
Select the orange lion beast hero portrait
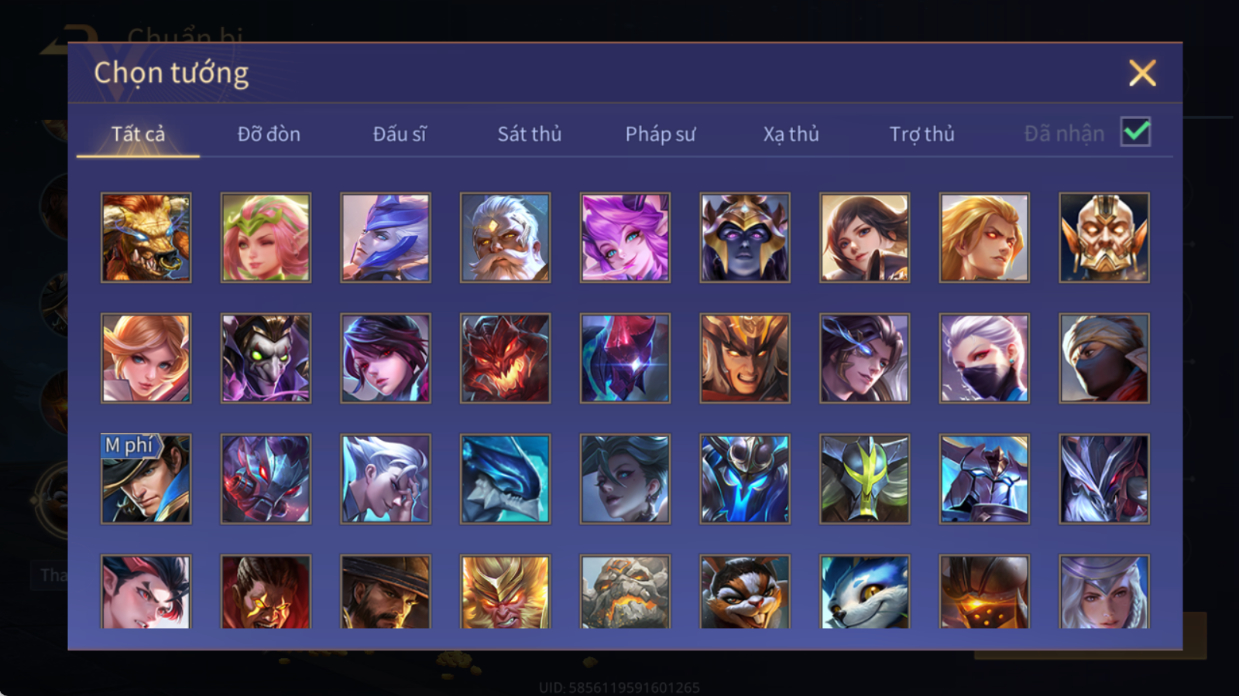[146, 238]
